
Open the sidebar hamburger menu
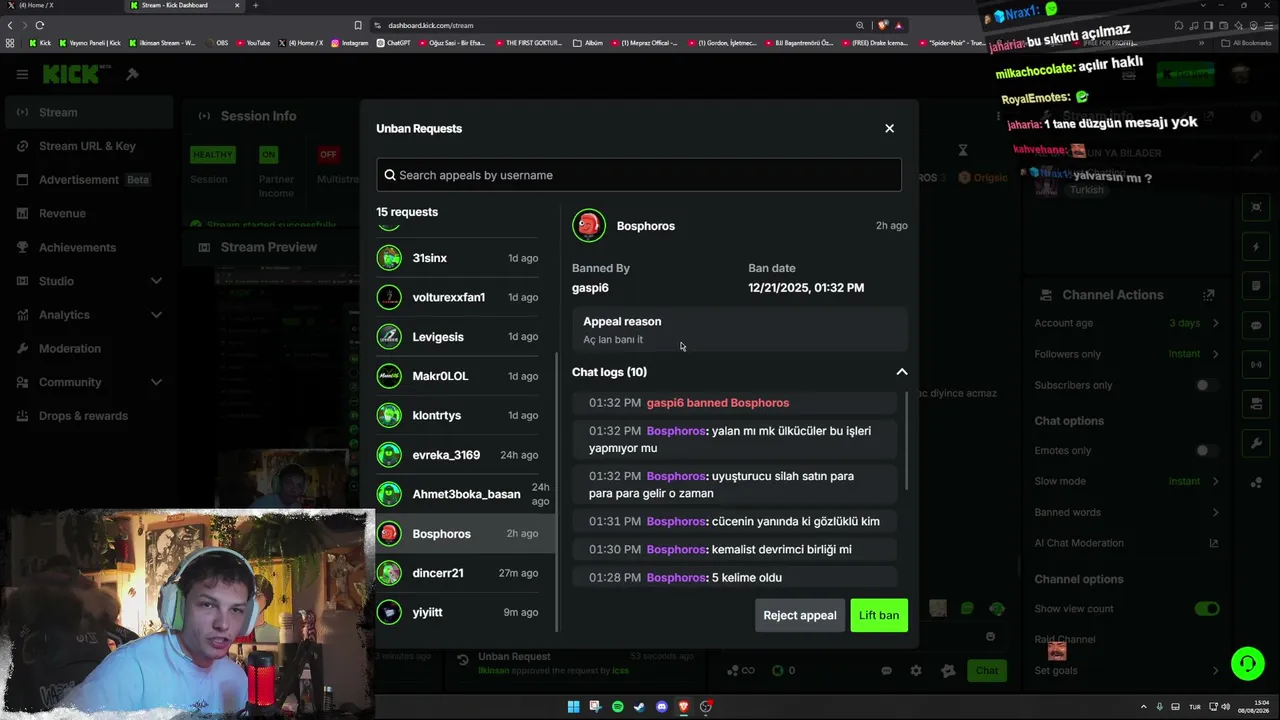tap(22, 74)
